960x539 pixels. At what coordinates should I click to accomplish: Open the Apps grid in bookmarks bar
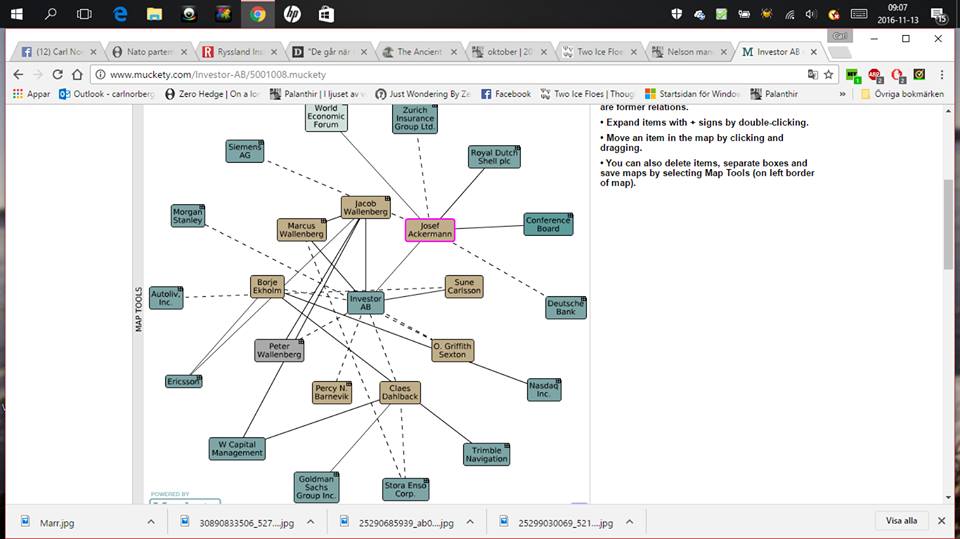[30, 94]
